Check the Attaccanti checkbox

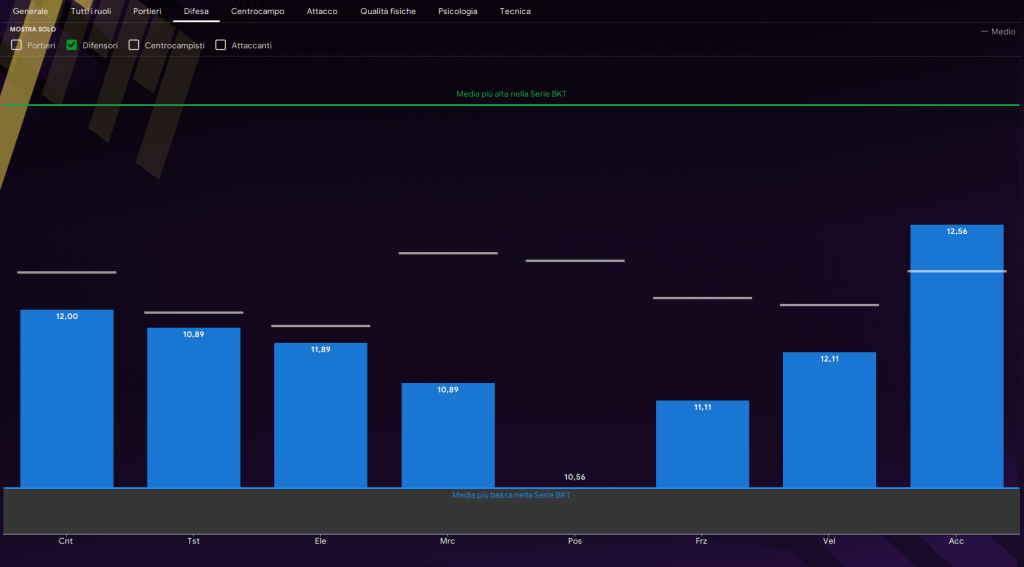[221, 45]
